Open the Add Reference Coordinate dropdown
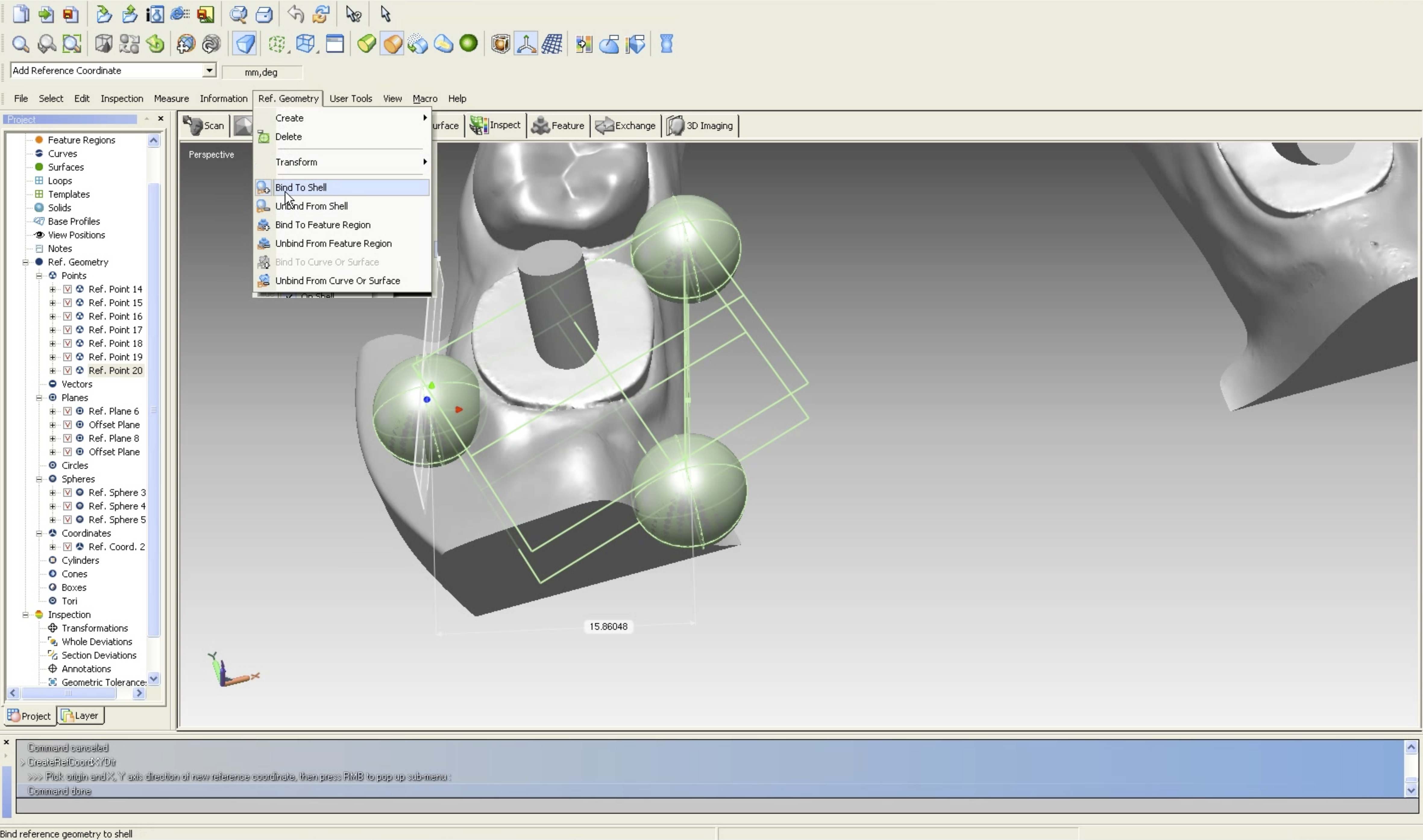Viewport: 1423px width, 840px height. (209, 70)
